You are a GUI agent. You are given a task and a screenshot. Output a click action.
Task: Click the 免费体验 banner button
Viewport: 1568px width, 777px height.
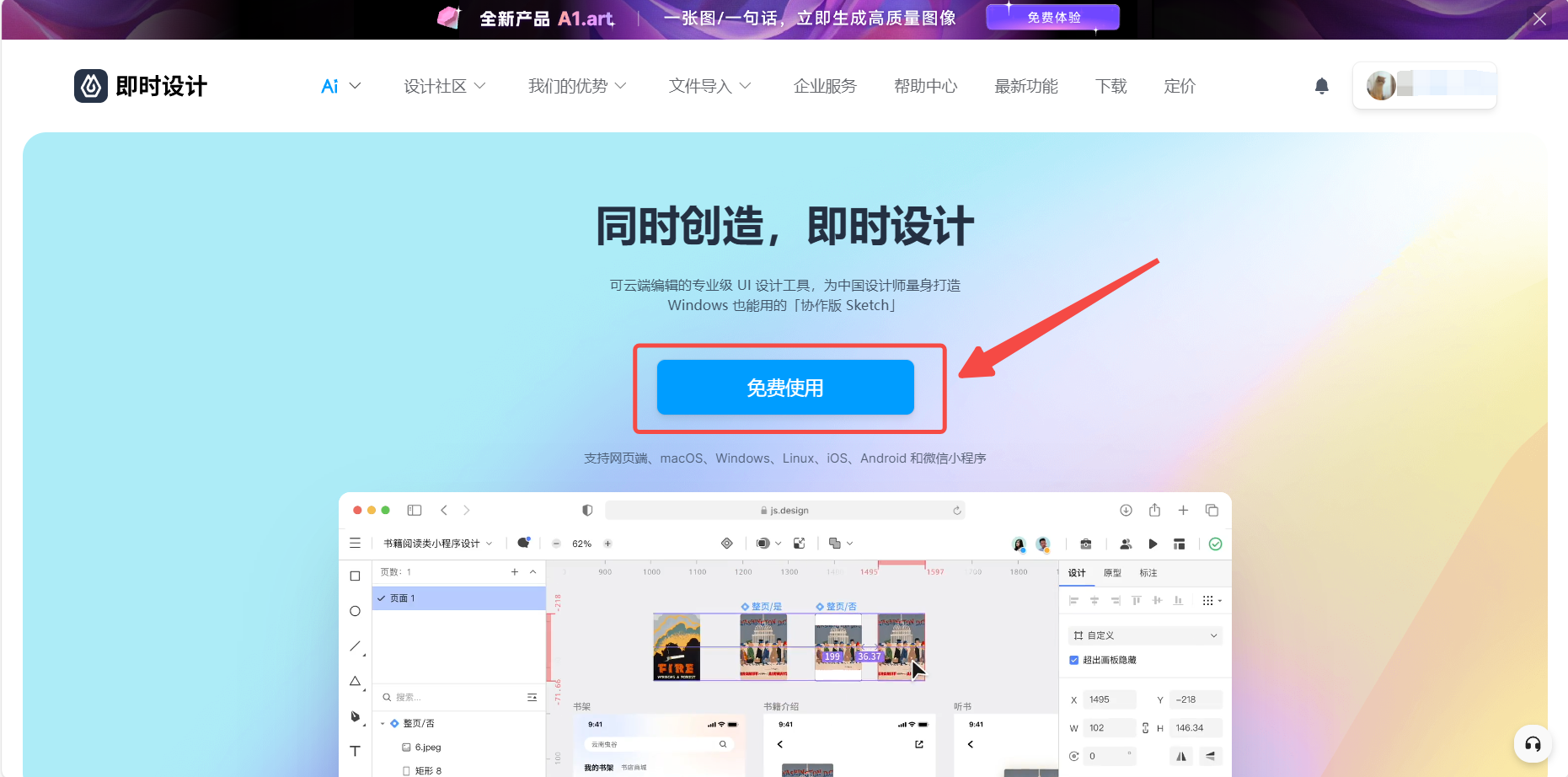[1053, 18]
